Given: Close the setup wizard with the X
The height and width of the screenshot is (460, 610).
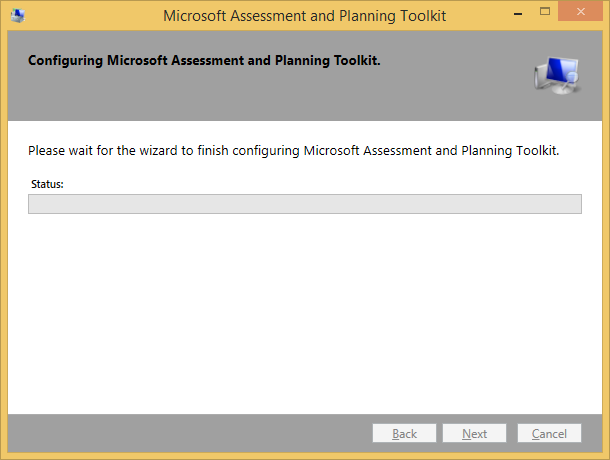Looking at the screenshot, I should pyautogui.click(x=580, y=14).
